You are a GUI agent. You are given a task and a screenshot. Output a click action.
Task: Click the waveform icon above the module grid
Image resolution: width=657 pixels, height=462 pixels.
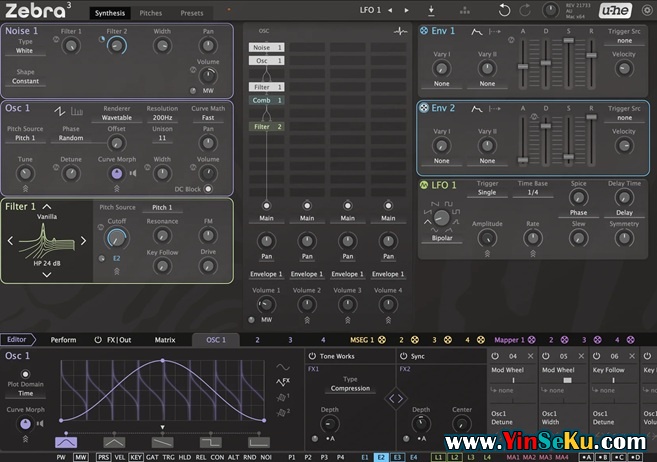coord(402,31)
